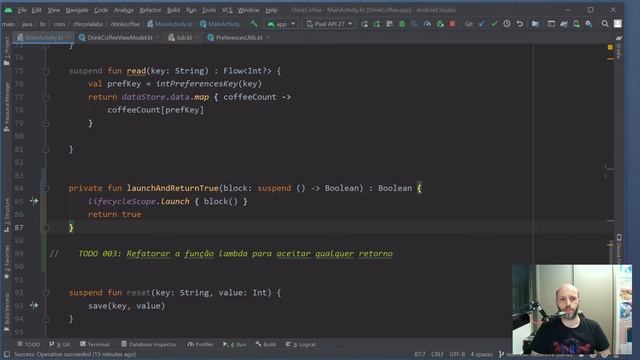Viewport: 640px width, 360px height.
Task: Click the red Stop button
Action: pyautogui.click(x=452, y=24)
